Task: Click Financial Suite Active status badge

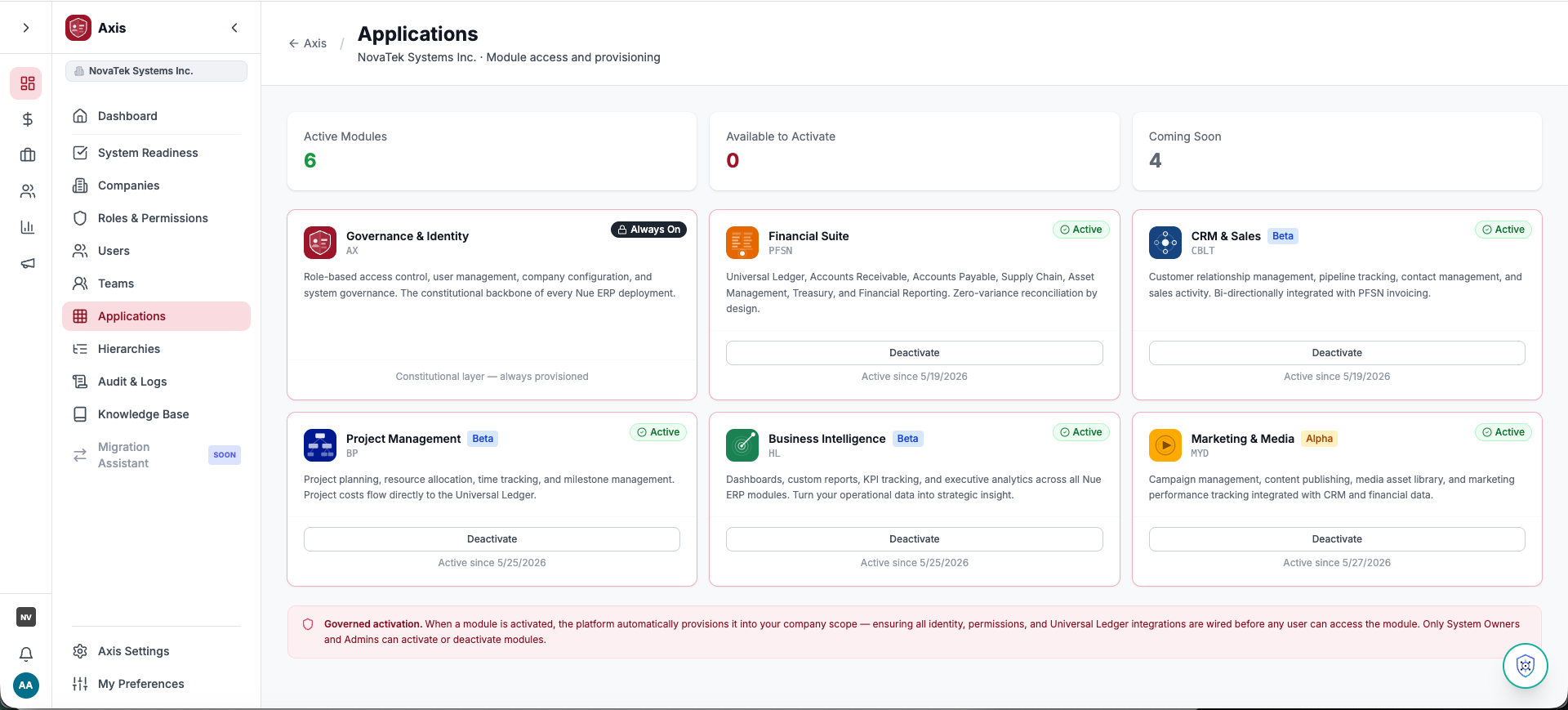Action: [1081, 230]
